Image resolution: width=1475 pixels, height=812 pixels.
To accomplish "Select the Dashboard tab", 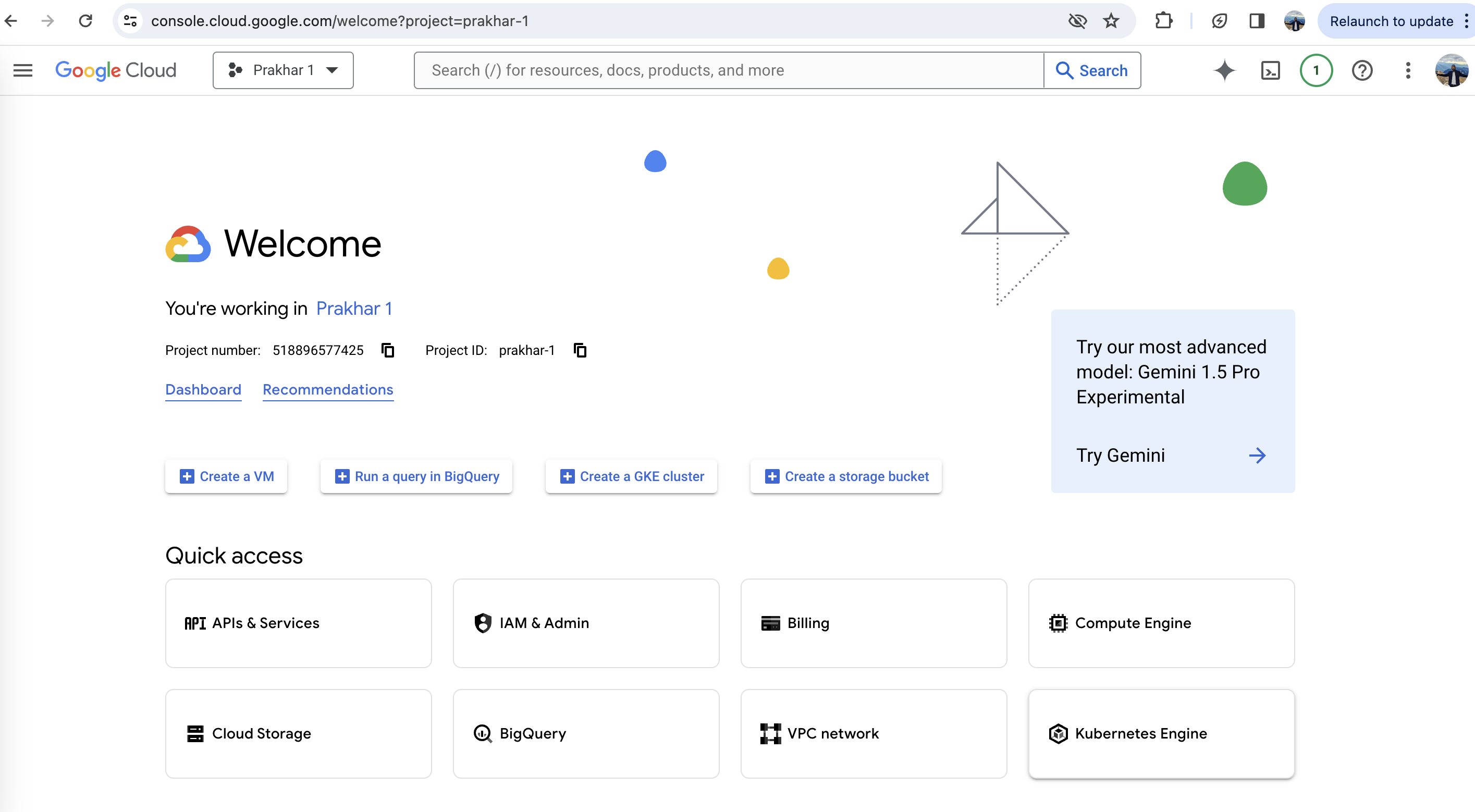I will point(203,389).
